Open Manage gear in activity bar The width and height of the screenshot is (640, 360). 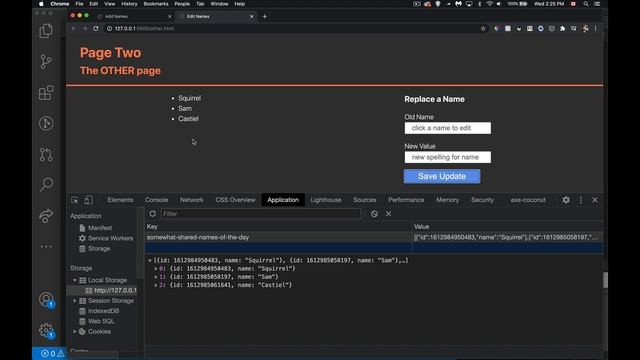point(46,331)
